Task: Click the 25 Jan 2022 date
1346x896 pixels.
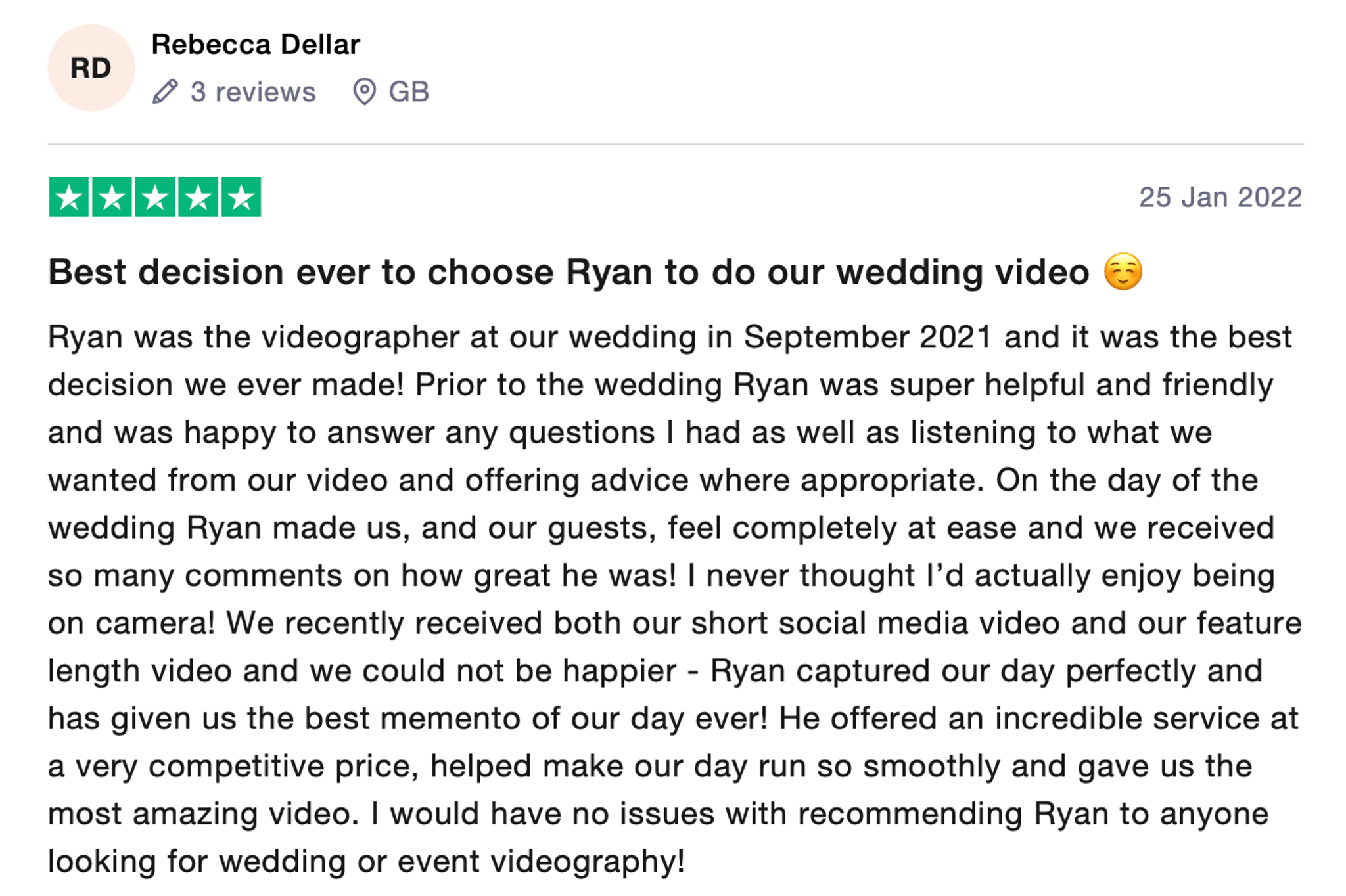Action: (x=1220, y=197)
